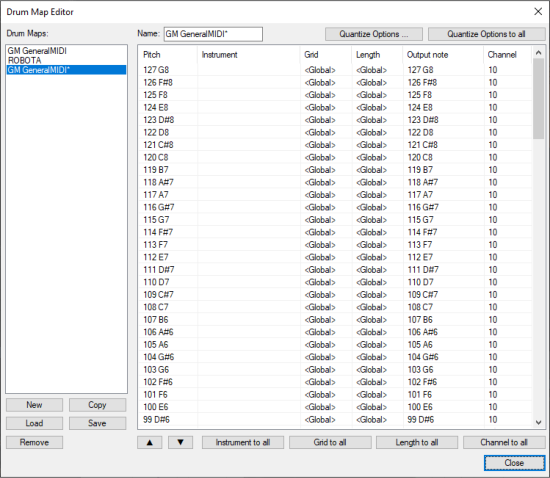Click the Name input field

point(213,34)
